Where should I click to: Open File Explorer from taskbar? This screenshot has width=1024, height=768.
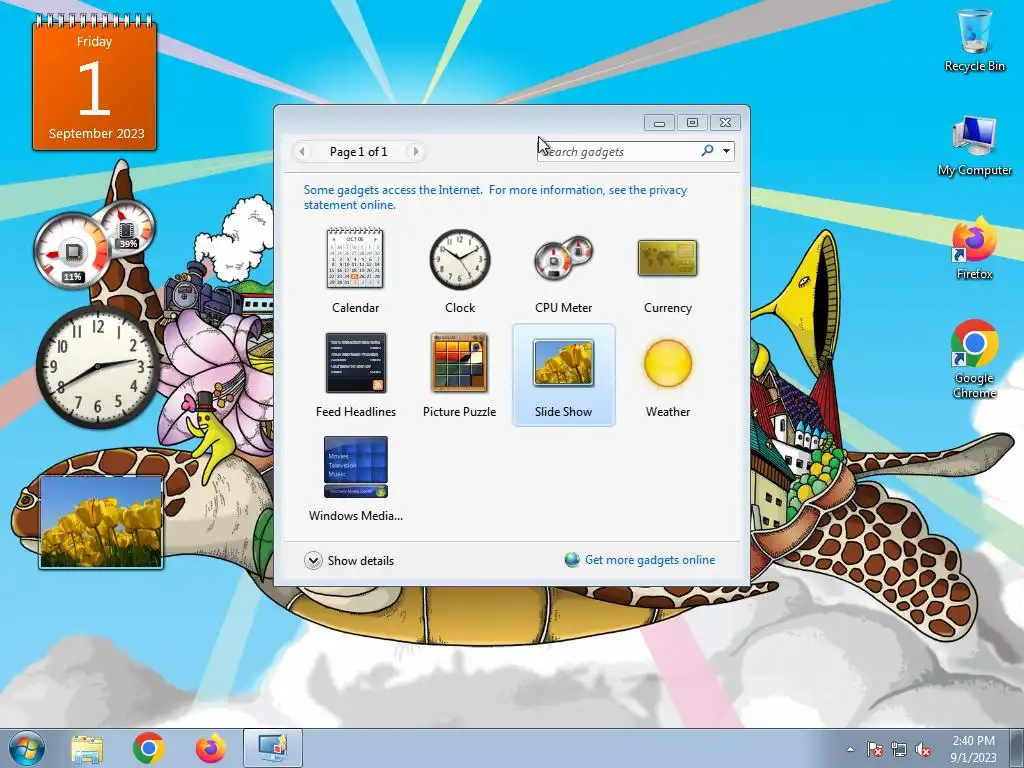pyautogui.click(x=87, y=748)
